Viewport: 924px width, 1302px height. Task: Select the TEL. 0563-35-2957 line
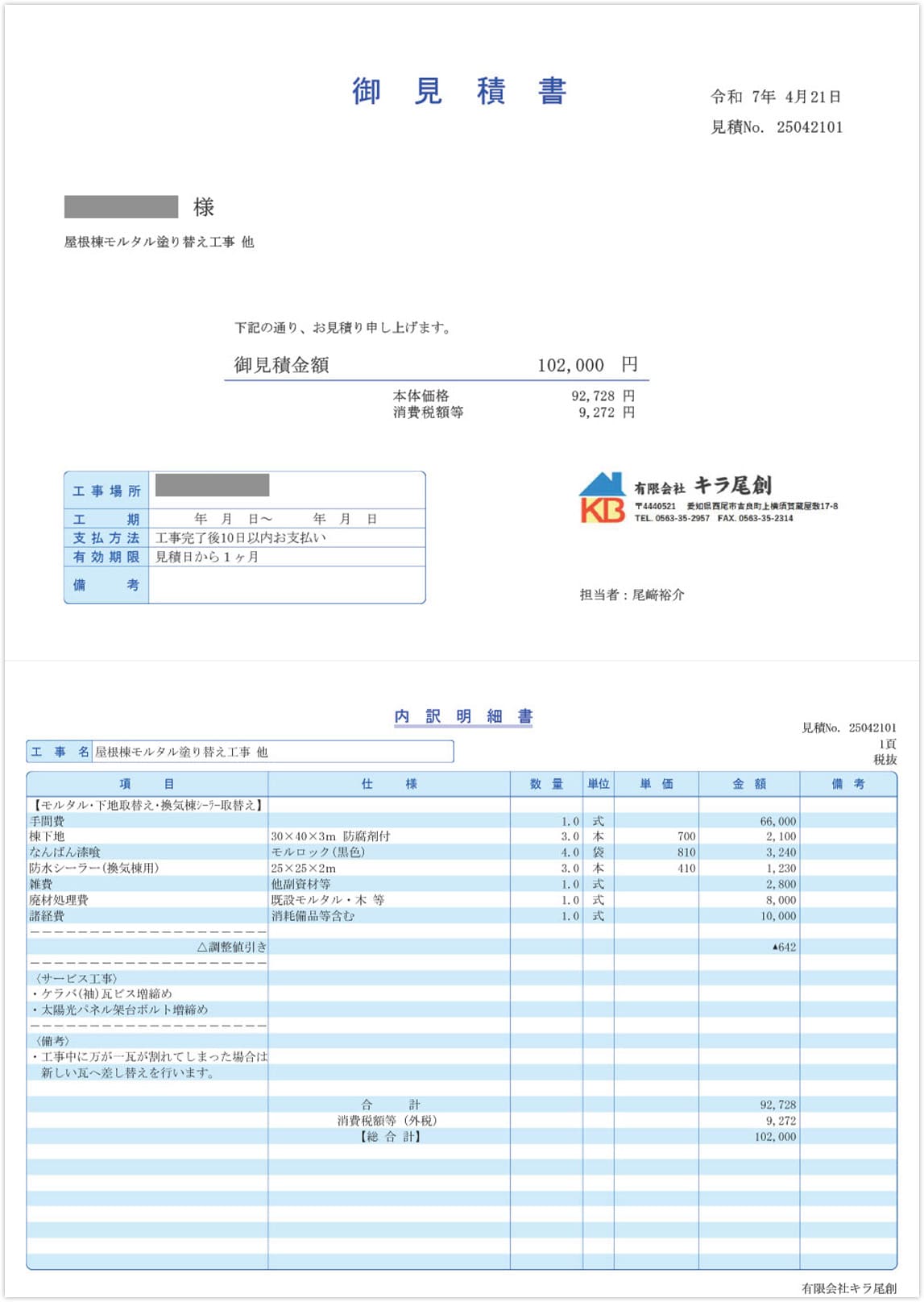click(673, 519)
